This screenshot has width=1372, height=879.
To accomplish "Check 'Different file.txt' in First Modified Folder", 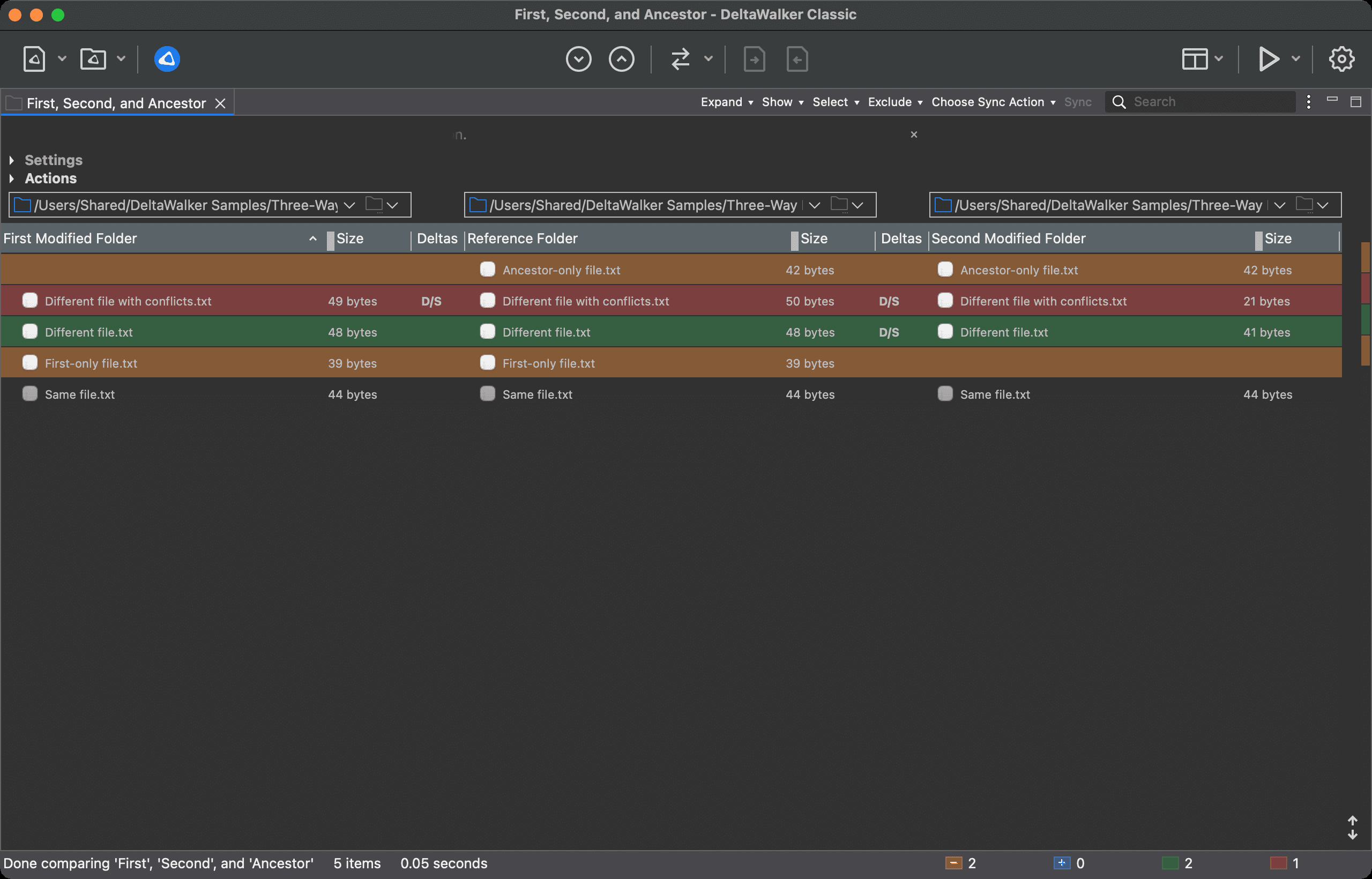I will click(29, 332).
